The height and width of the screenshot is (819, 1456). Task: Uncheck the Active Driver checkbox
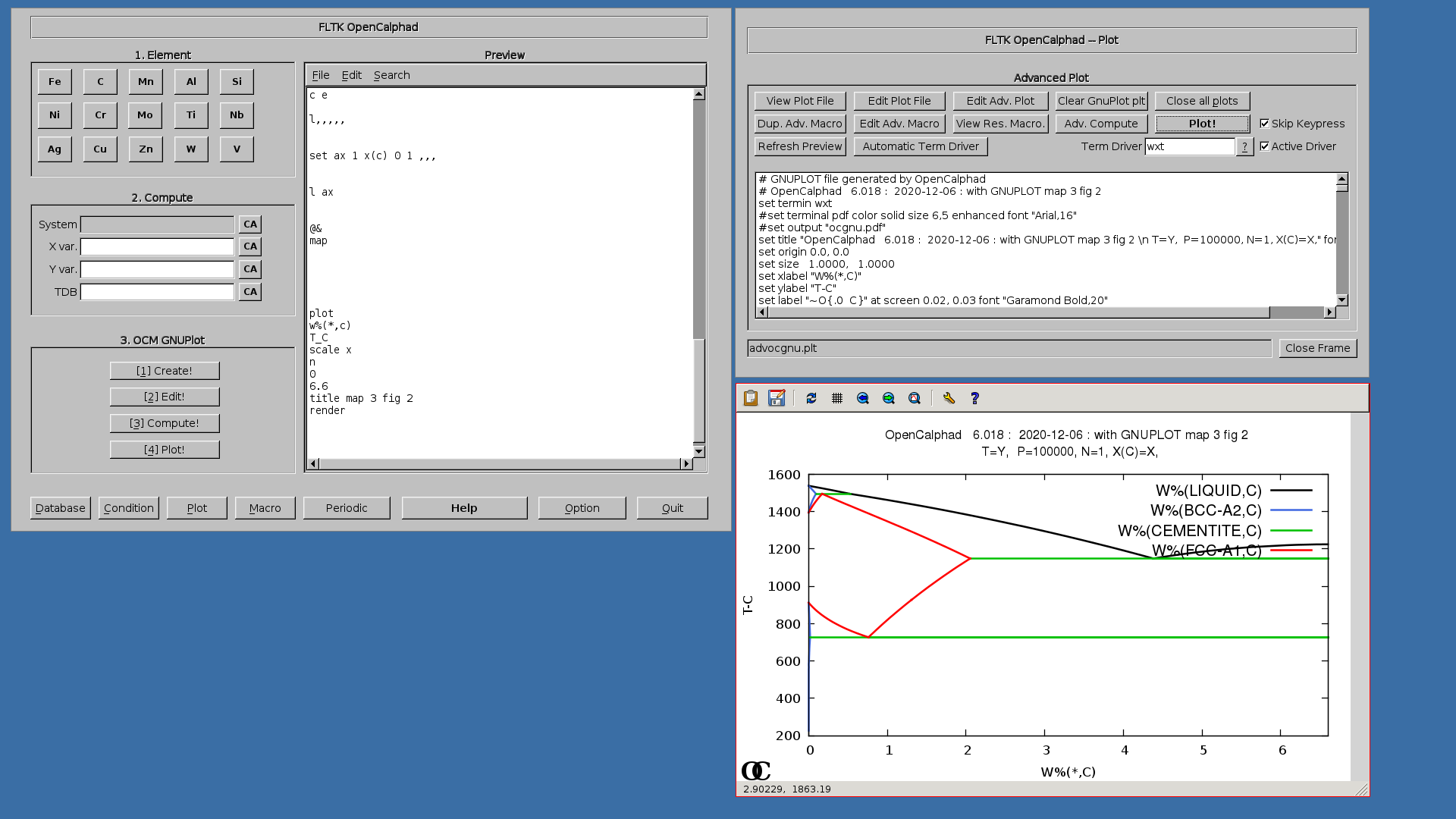(1265, 146)
